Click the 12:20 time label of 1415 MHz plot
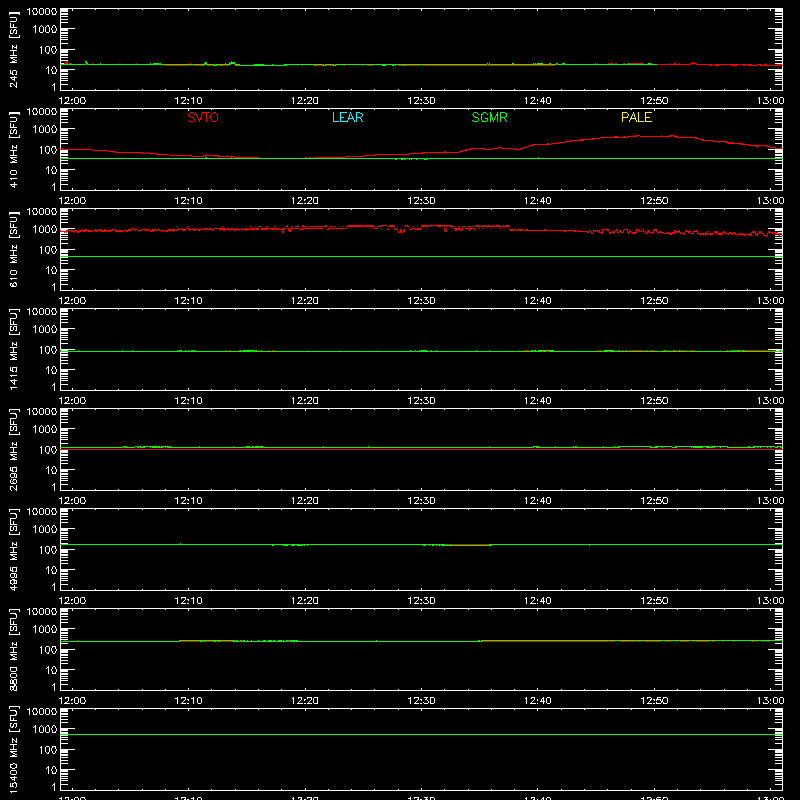This screenshot has height=800, width=800. (x=305, y=401)
